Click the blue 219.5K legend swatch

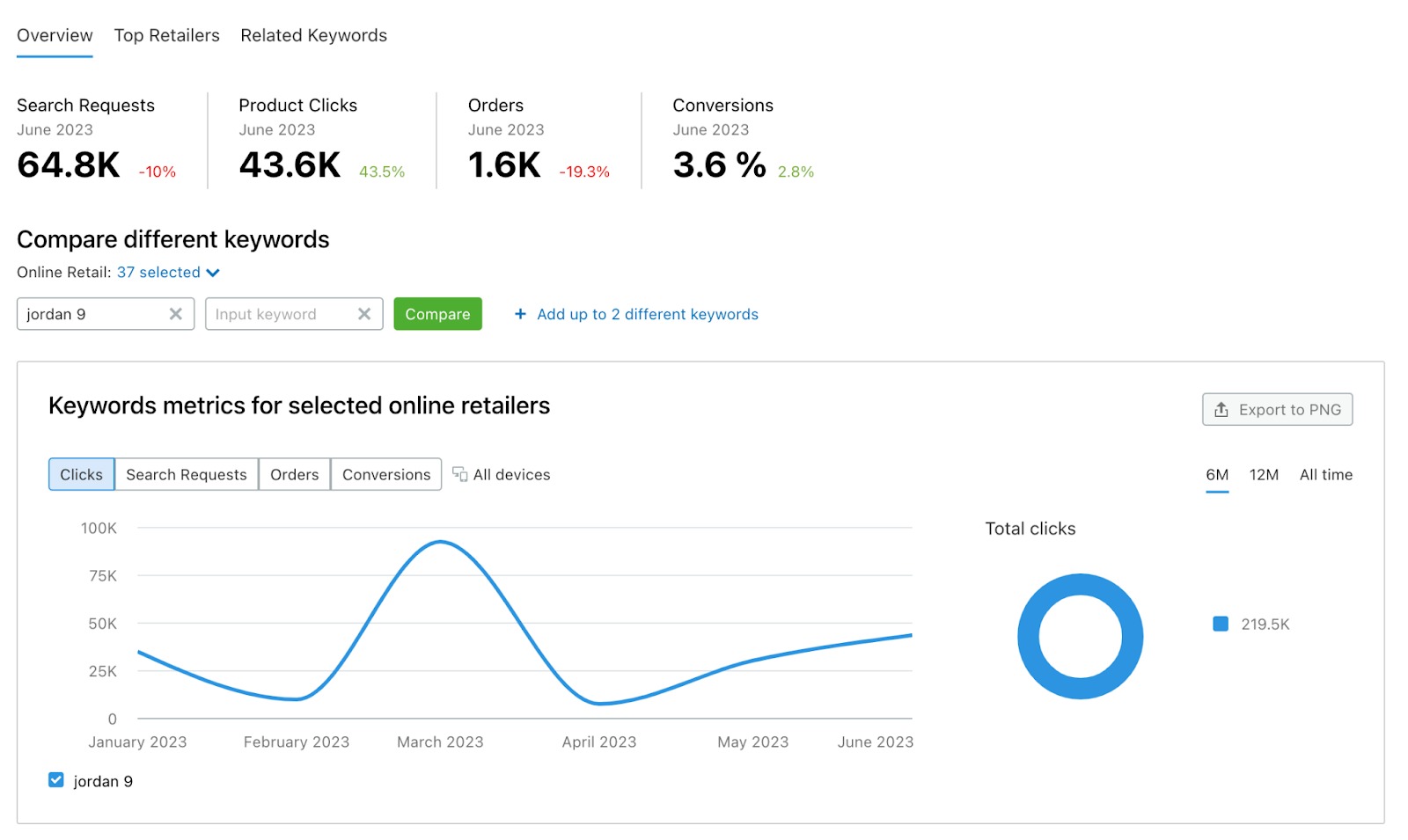pyautogui.click(x=1221, y=624)
